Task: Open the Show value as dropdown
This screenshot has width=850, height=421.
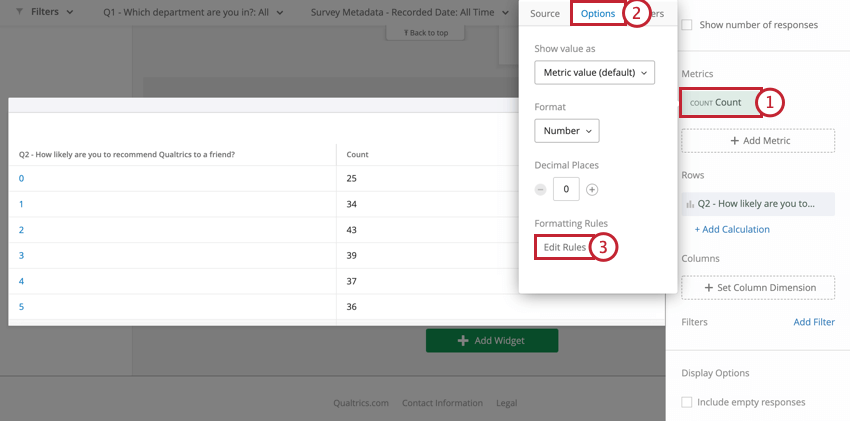Action: coord(595,72)
